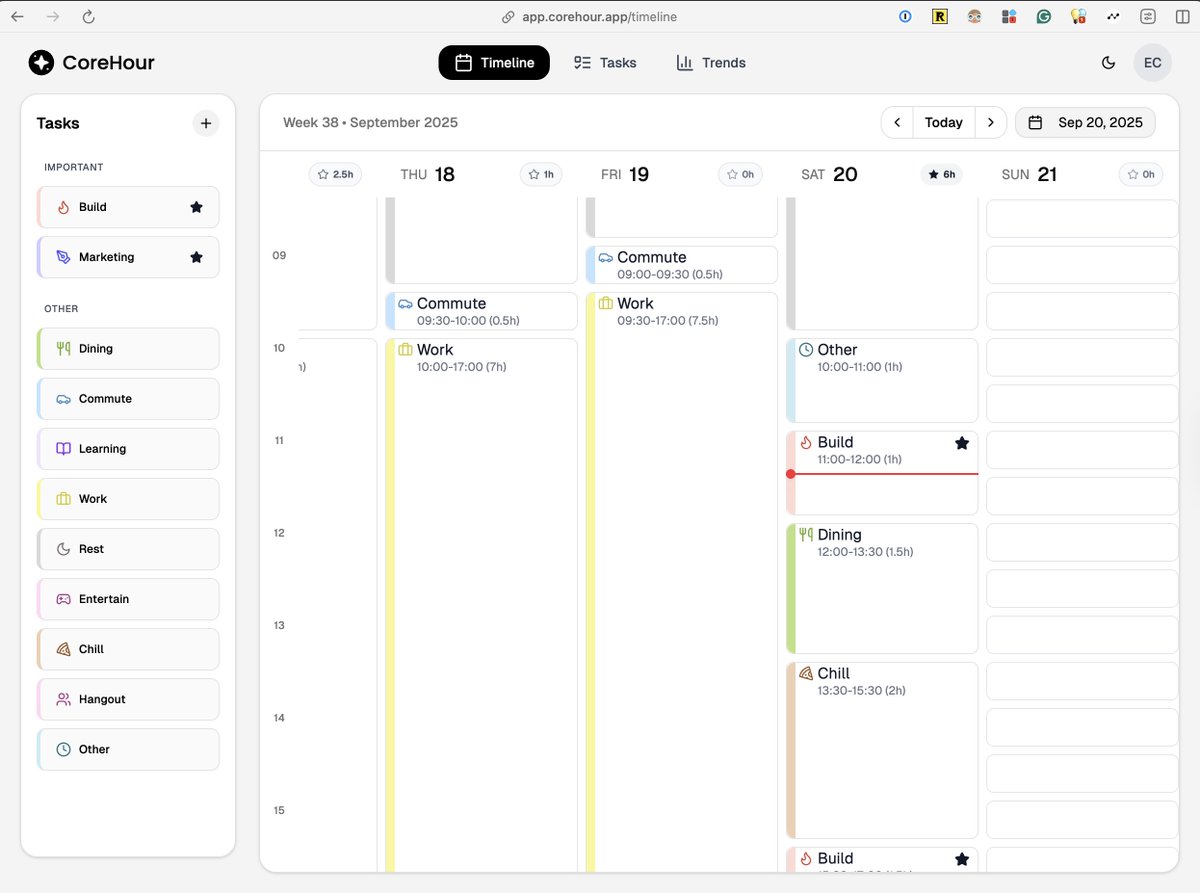The width and height of the screenshot is (1200, 893).
Task: Click the SUN 21 day header
Action: 1029,174
